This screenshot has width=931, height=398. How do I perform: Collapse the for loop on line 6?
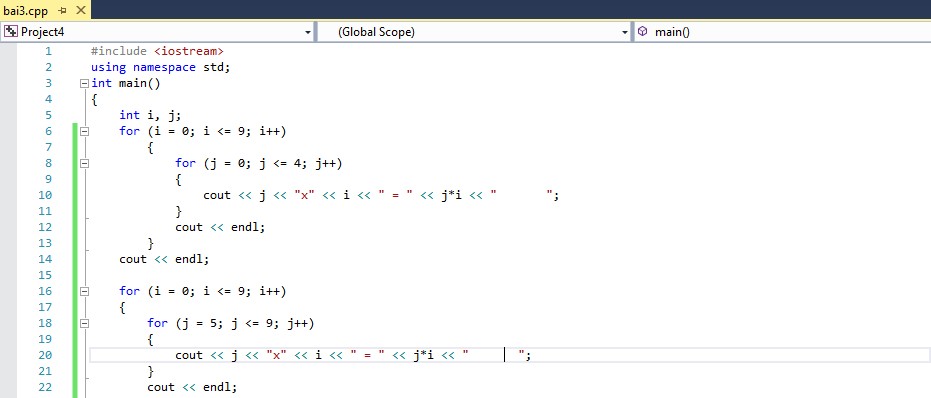(84, 131)
